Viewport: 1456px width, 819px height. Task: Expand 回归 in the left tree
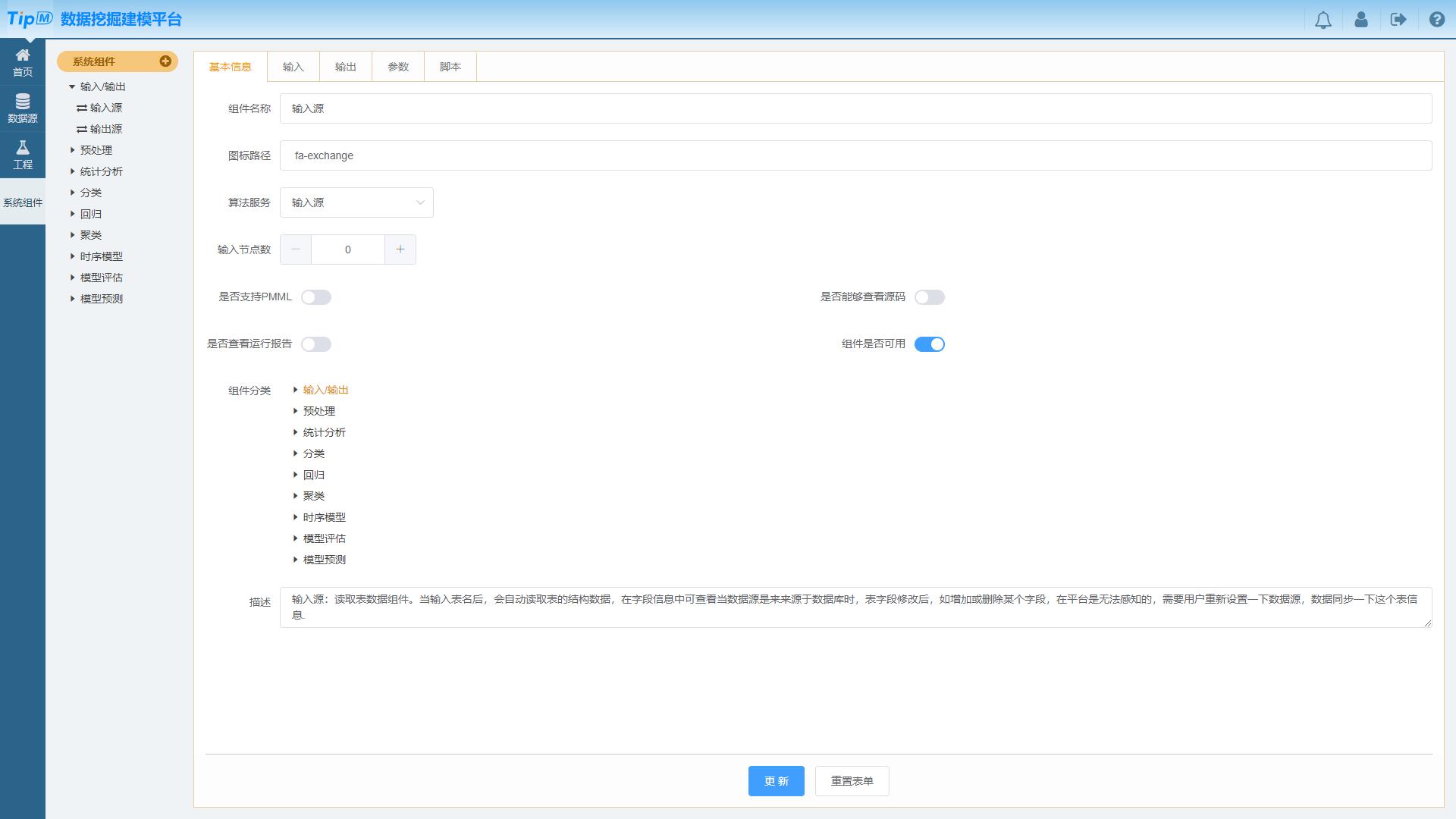click(x=72, y=214)
